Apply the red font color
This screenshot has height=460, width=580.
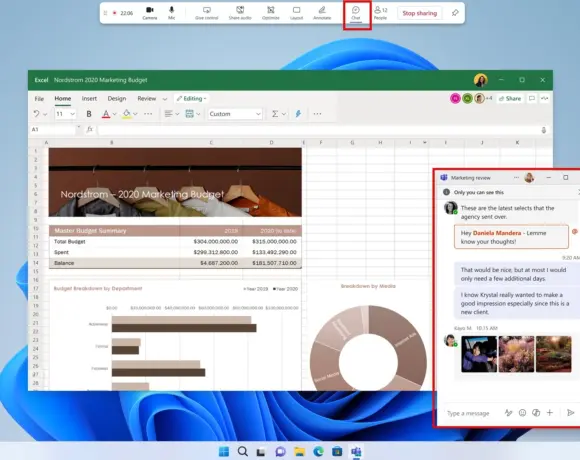(x=106, y=114)
